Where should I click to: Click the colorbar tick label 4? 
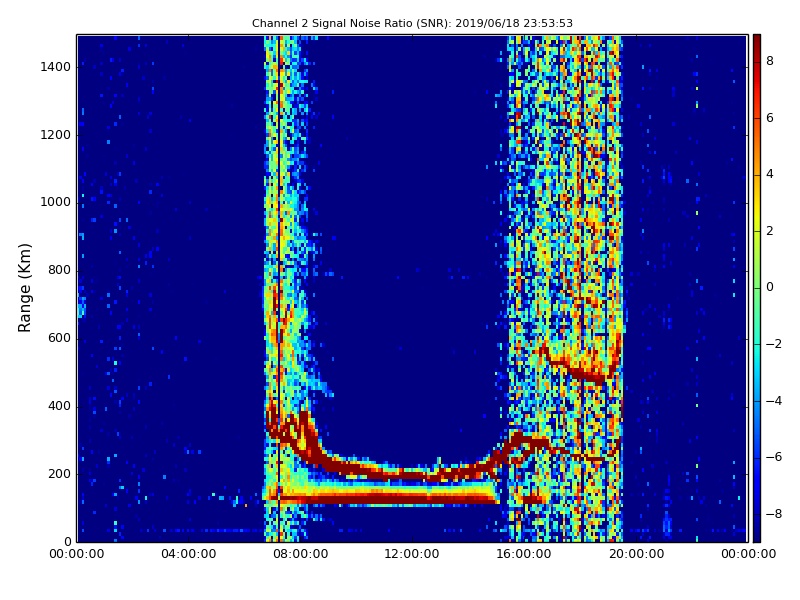click(x=770, y=174)
